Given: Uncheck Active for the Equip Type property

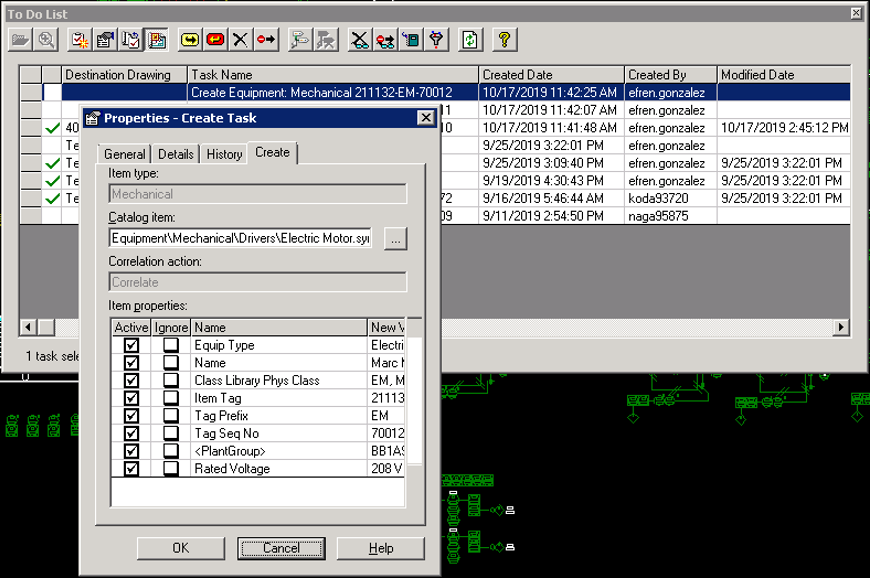Looking at the screenshot, I should 131,345.
